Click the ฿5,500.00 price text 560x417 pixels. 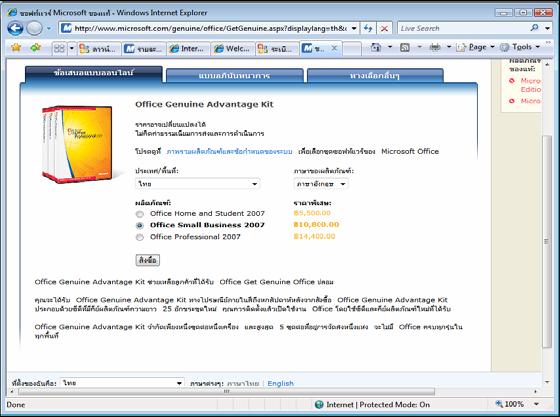312,213
